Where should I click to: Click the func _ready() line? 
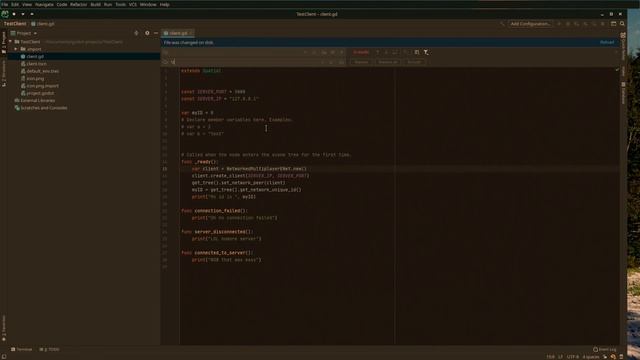point(200,162)
